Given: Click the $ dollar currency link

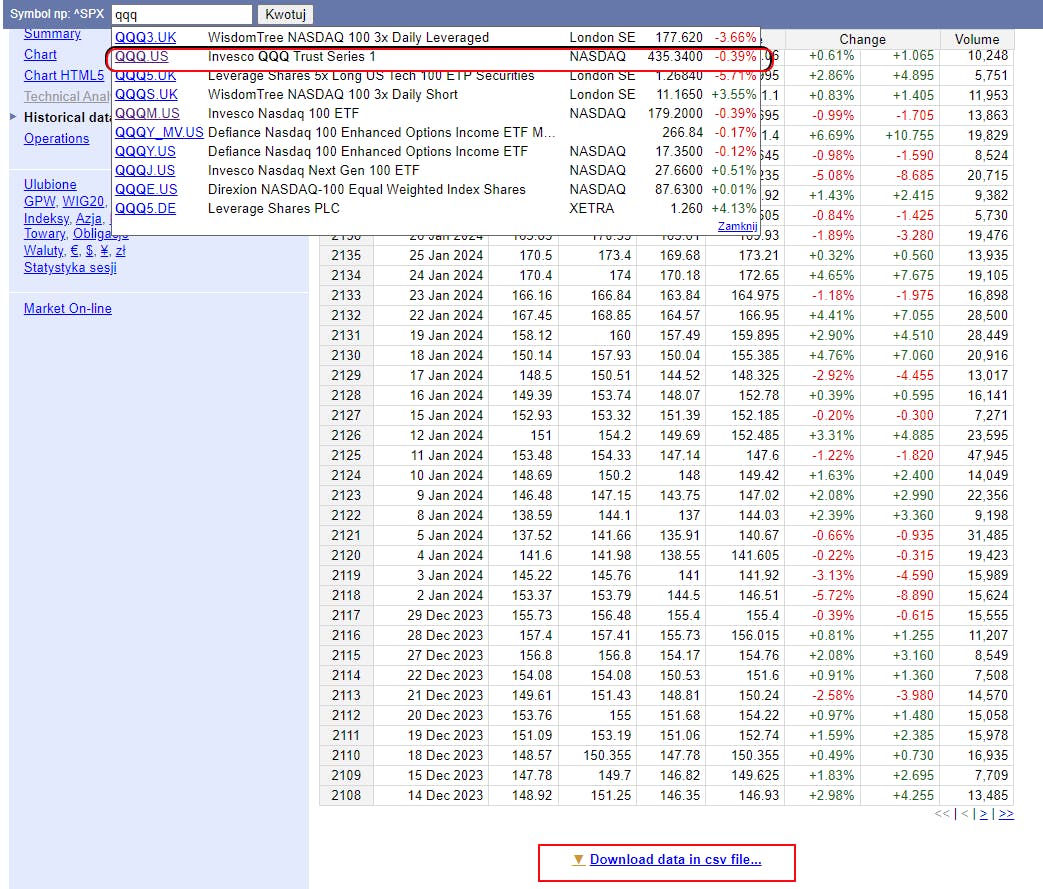Looking at the screenshot, I should click(x=89, y=251).
